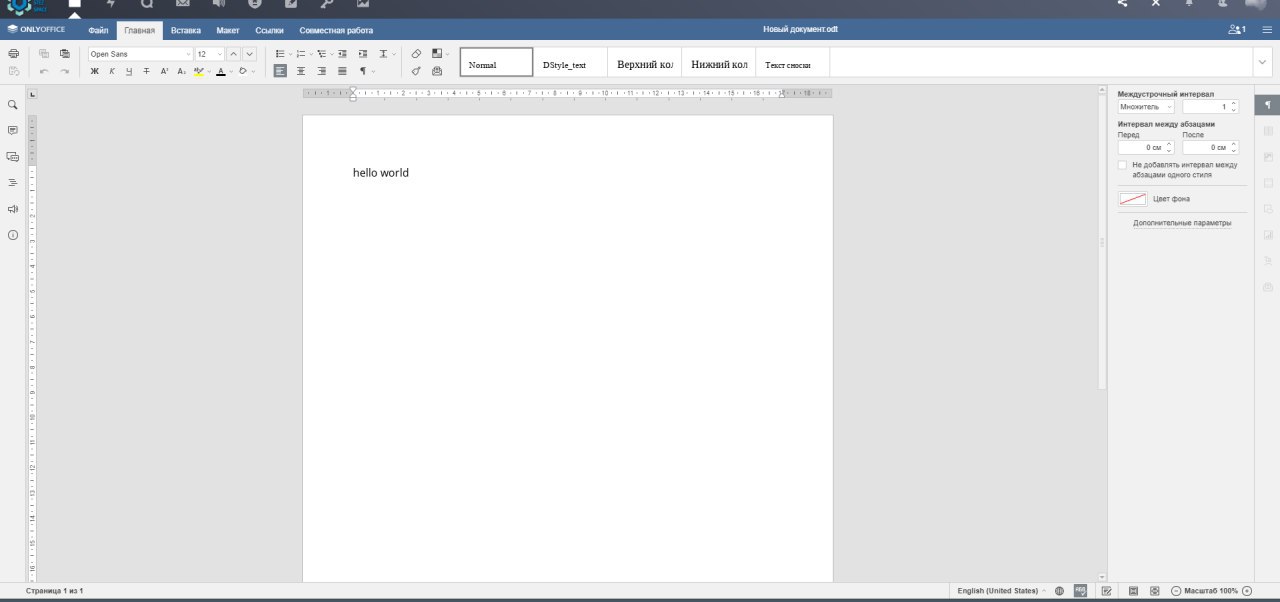Viewport: 1280px width, 602px height.
Task: Apply the Normal style
Action: tap(496, 62)
